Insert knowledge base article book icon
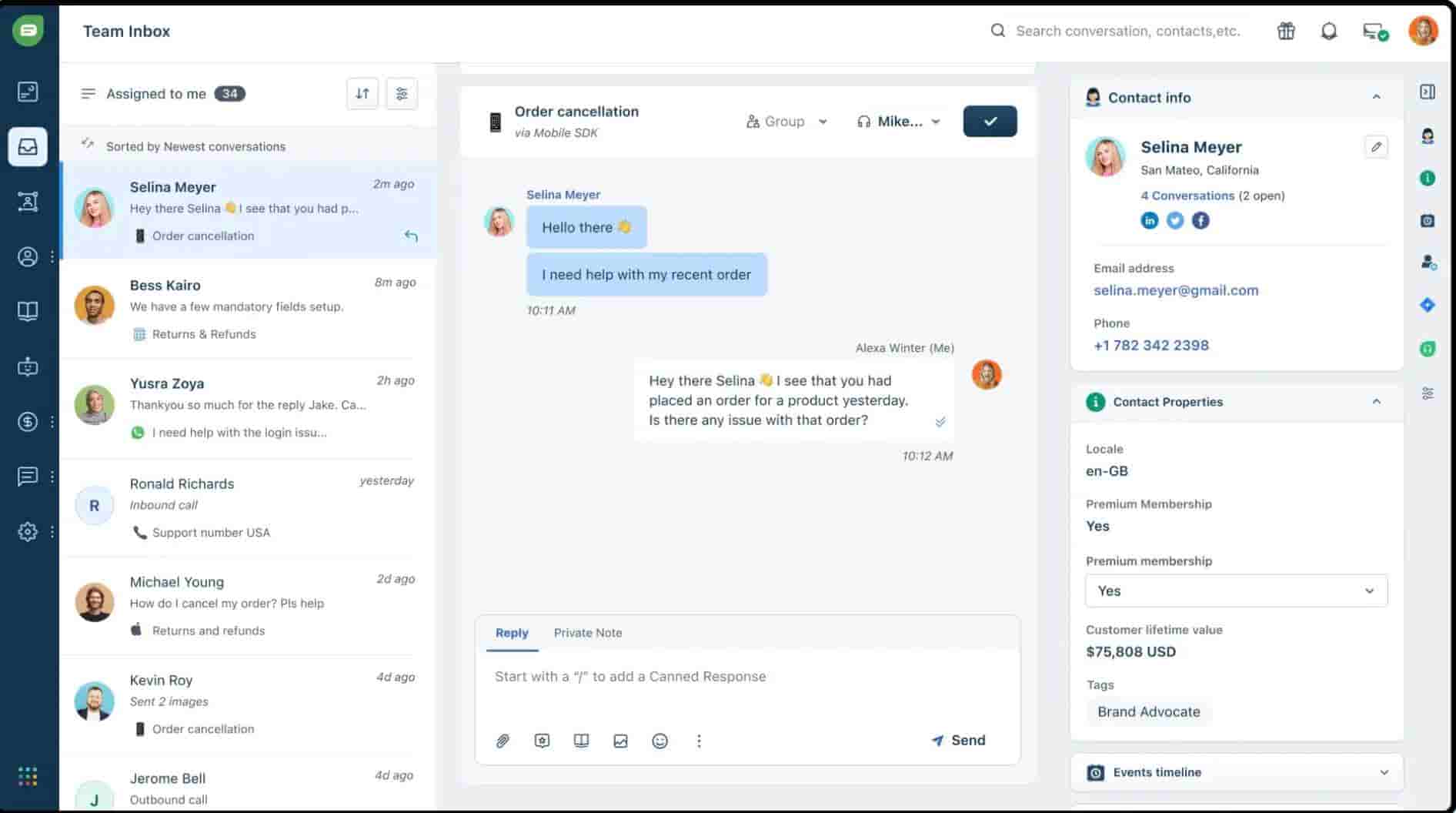The image size is (1456, 813). pos(581,741)
